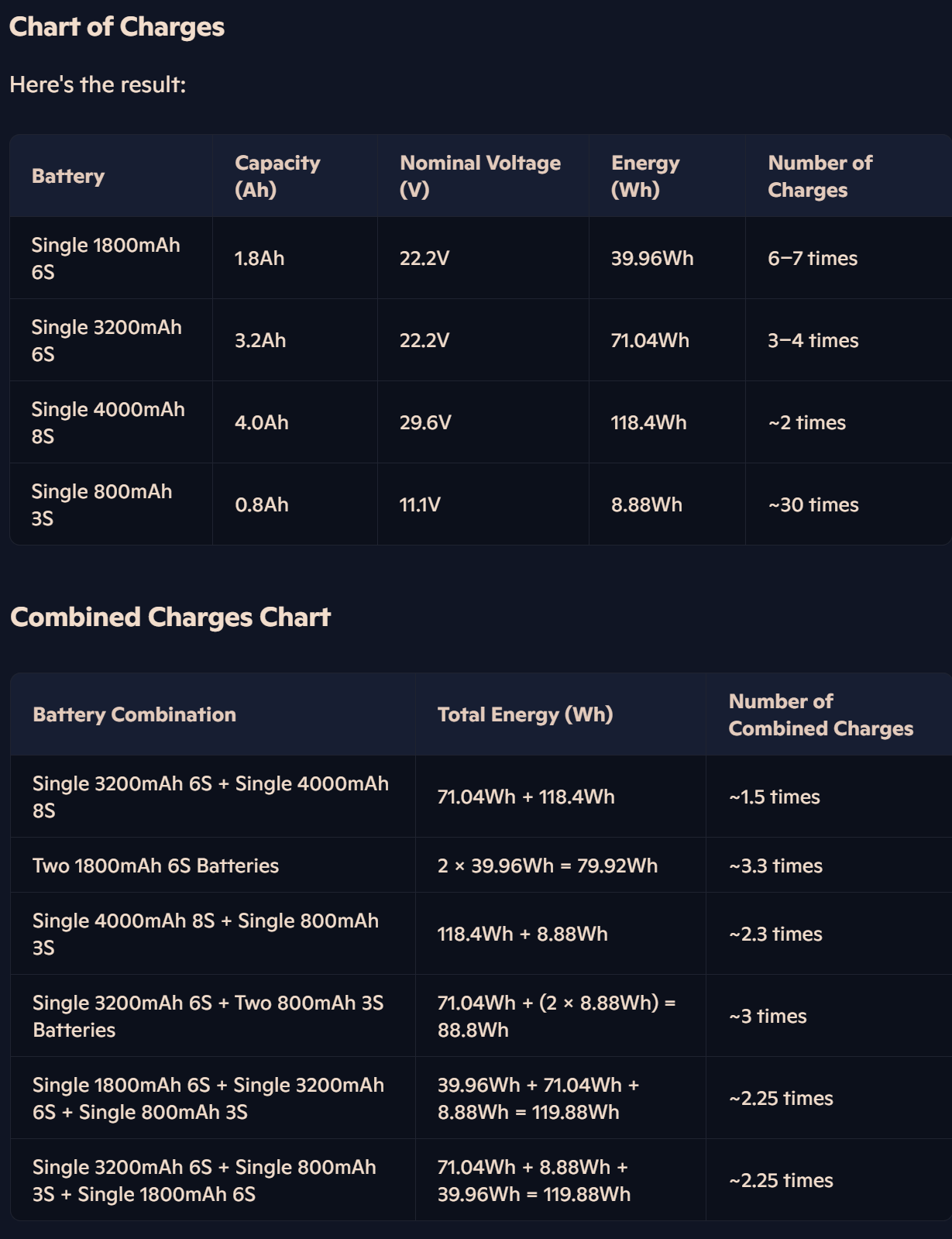Click the "Number of Combined Charges" header
This screenshot has width=952, height=1239.
820,714
